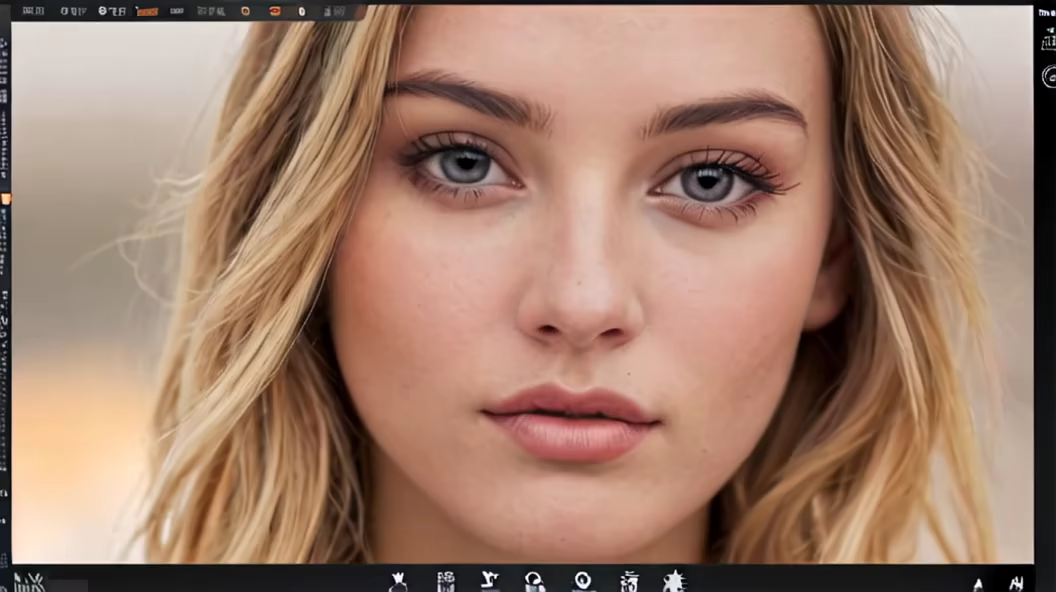Click the crown-shaped icon in the bottom toolbar
The width and height of the screenshot is (1056, 592).
[x=398, y=580]
